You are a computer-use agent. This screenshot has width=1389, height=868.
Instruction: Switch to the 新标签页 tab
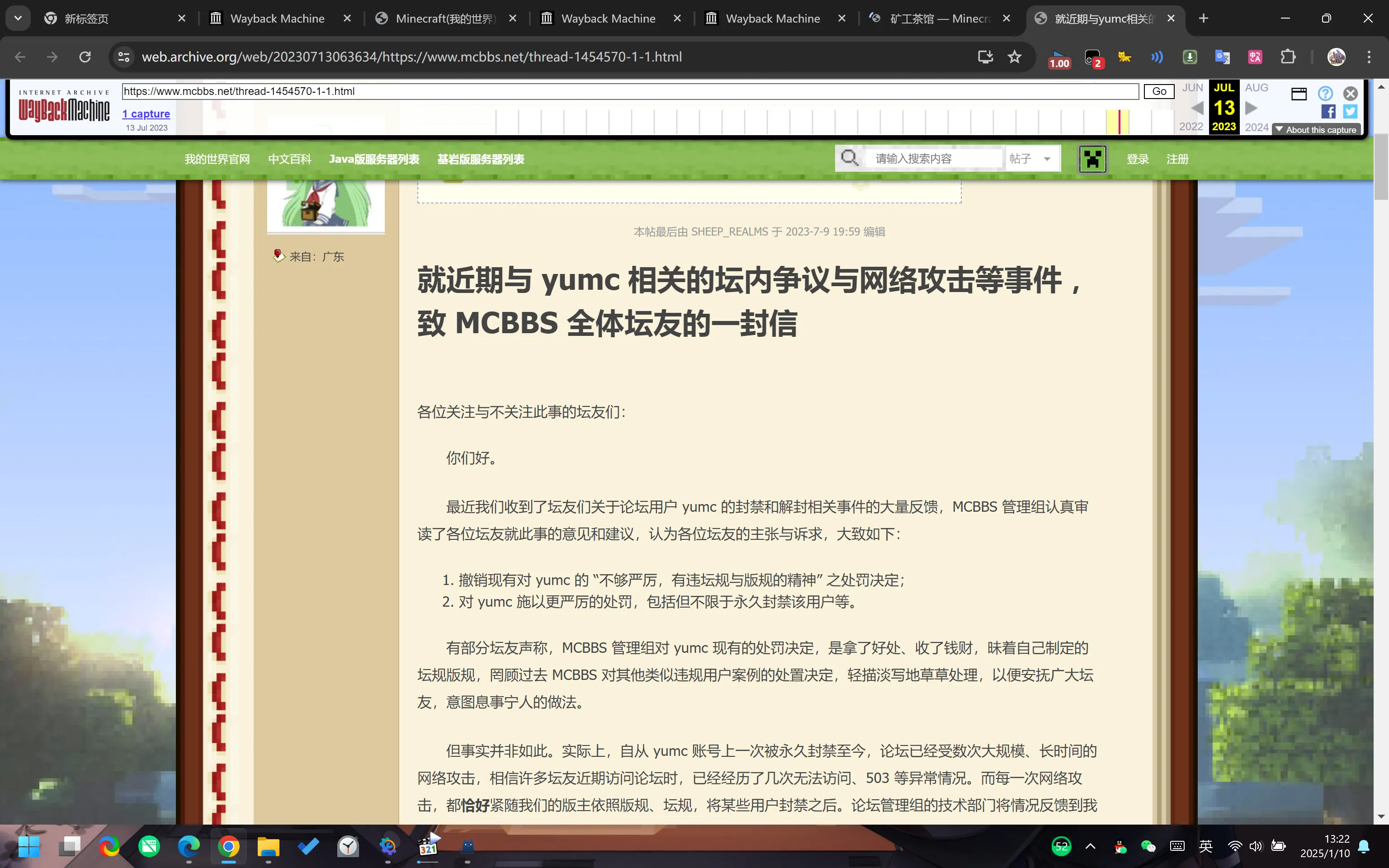[x=115, y=19]
